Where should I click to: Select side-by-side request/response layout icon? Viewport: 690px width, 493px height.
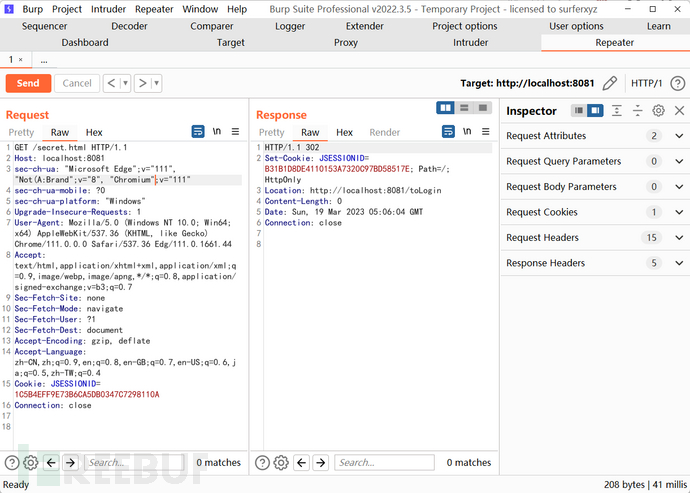coord(445,108)
